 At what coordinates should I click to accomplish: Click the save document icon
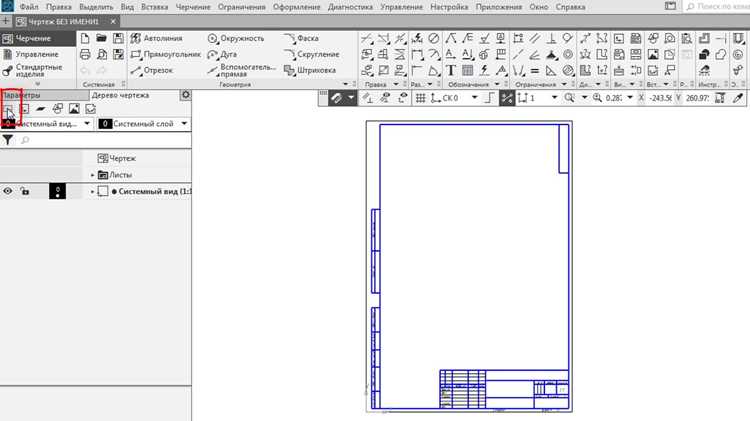[x=118, y=38]
